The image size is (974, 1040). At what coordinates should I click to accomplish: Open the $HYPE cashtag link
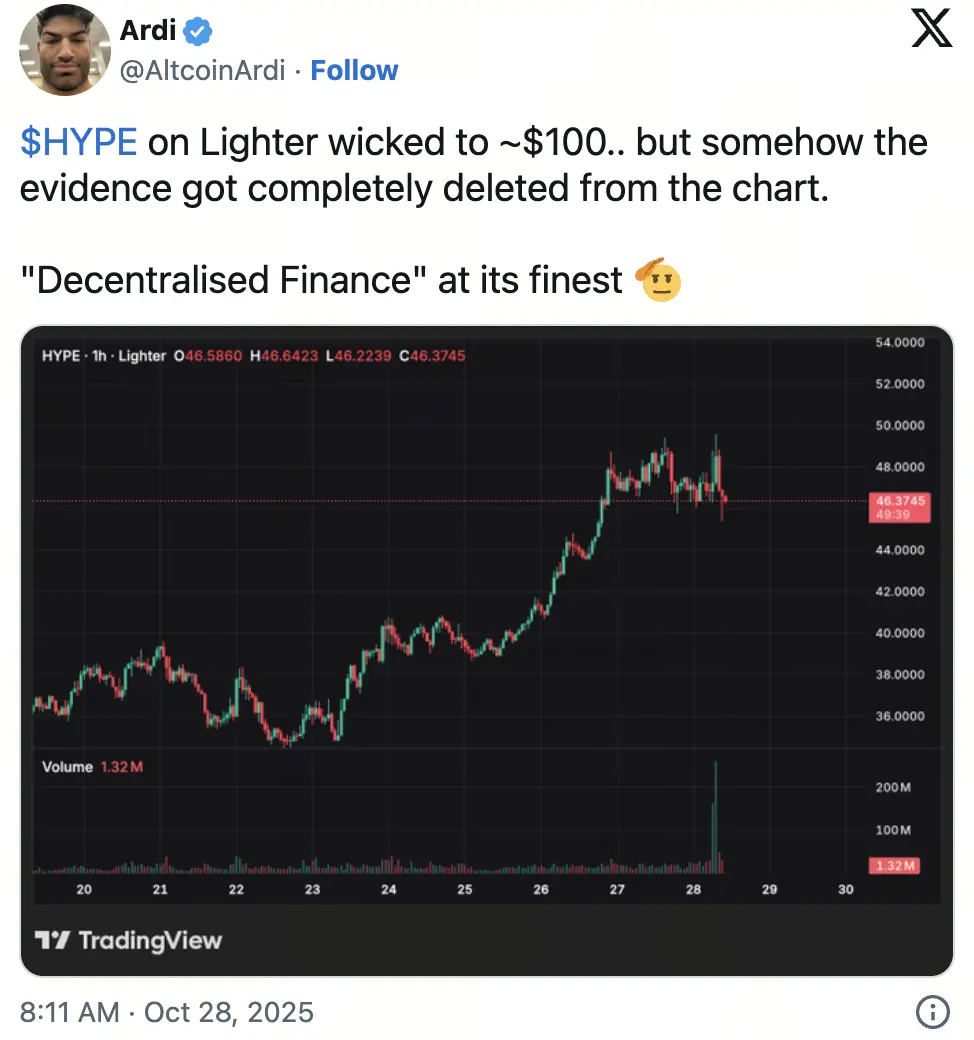tap(79, 143)
